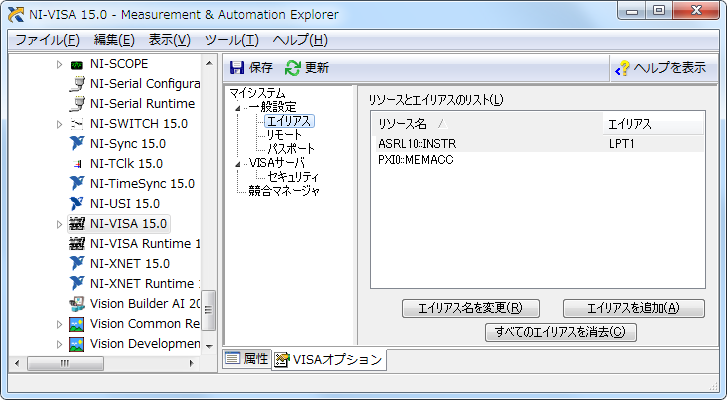Select NI-TClk 15.0 text in tree
The image size is (727, 400).
pyautogui.click(x=127, y=164)
